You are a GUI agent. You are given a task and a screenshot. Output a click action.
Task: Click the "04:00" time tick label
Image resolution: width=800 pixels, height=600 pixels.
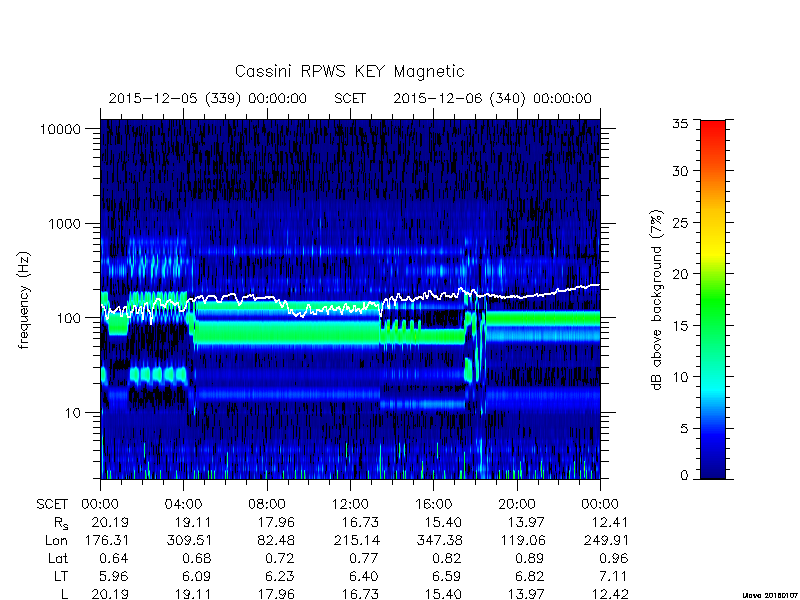pyautogui.click(x=184, y=504)
